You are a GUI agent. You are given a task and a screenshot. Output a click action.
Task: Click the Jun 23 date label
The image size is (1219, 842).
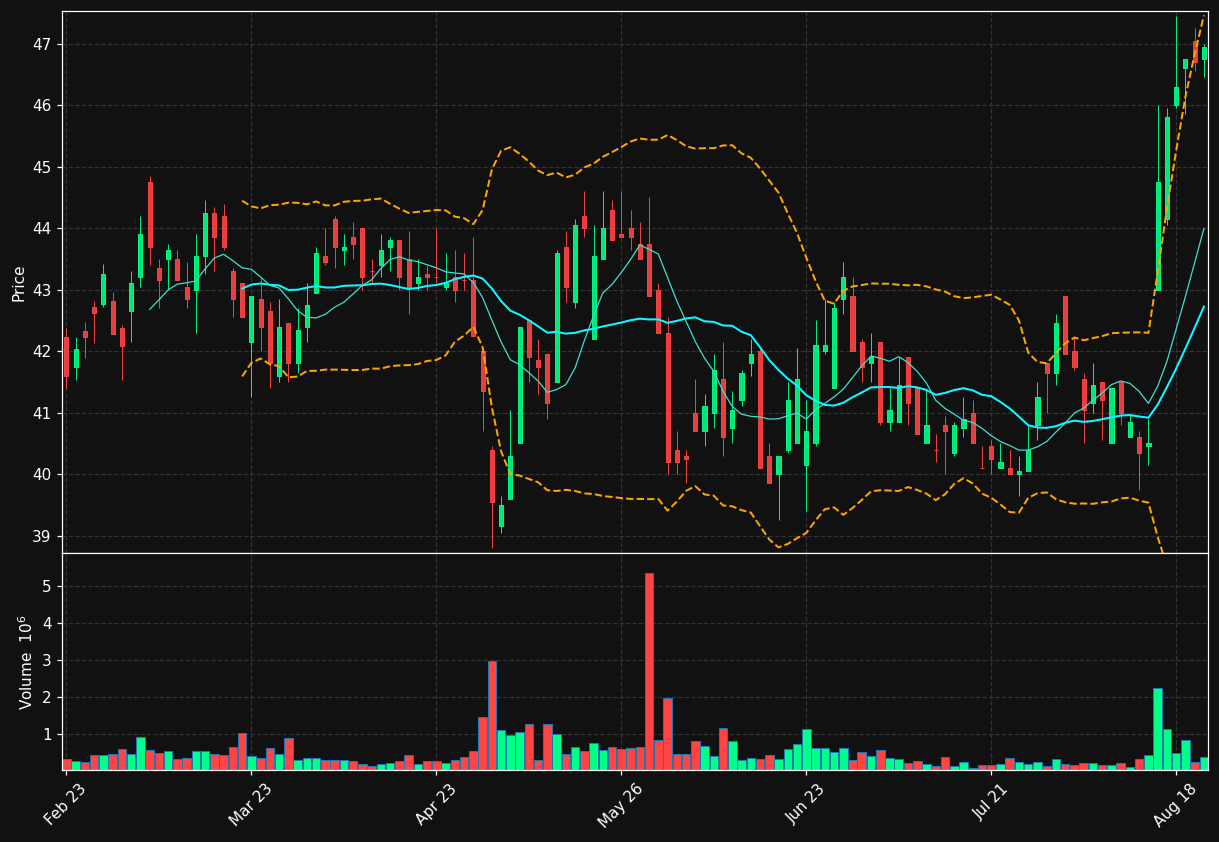(806, 804)
